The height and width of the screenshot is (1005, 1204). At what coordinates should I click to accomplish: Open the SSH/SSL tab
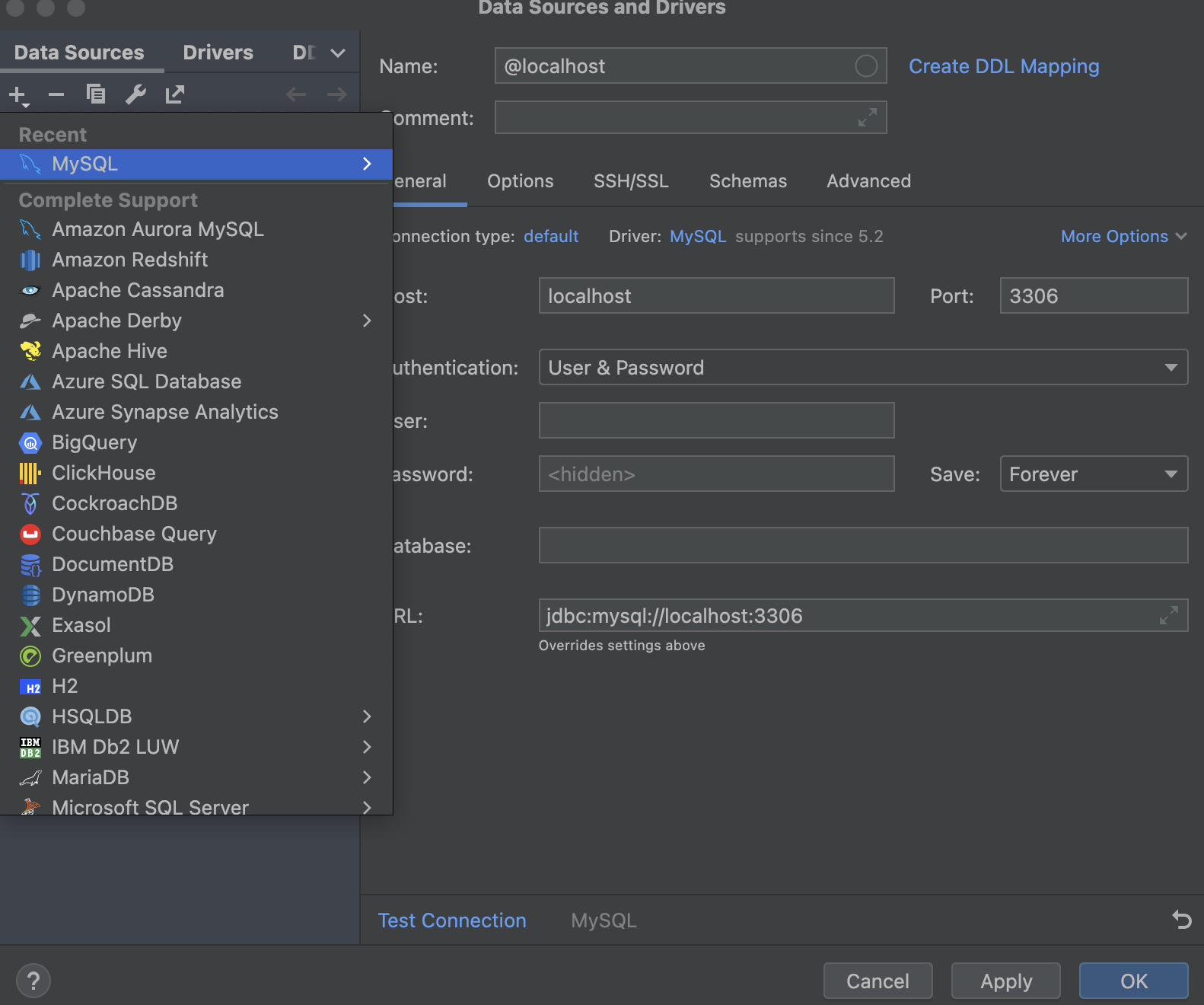pos(631,181)
